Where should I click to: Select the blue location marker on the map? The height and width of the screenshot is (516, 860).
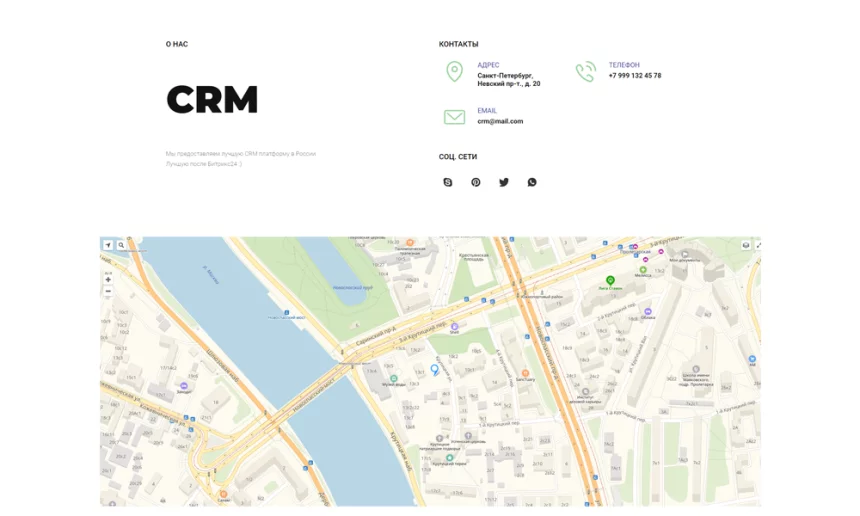(434, 369)
